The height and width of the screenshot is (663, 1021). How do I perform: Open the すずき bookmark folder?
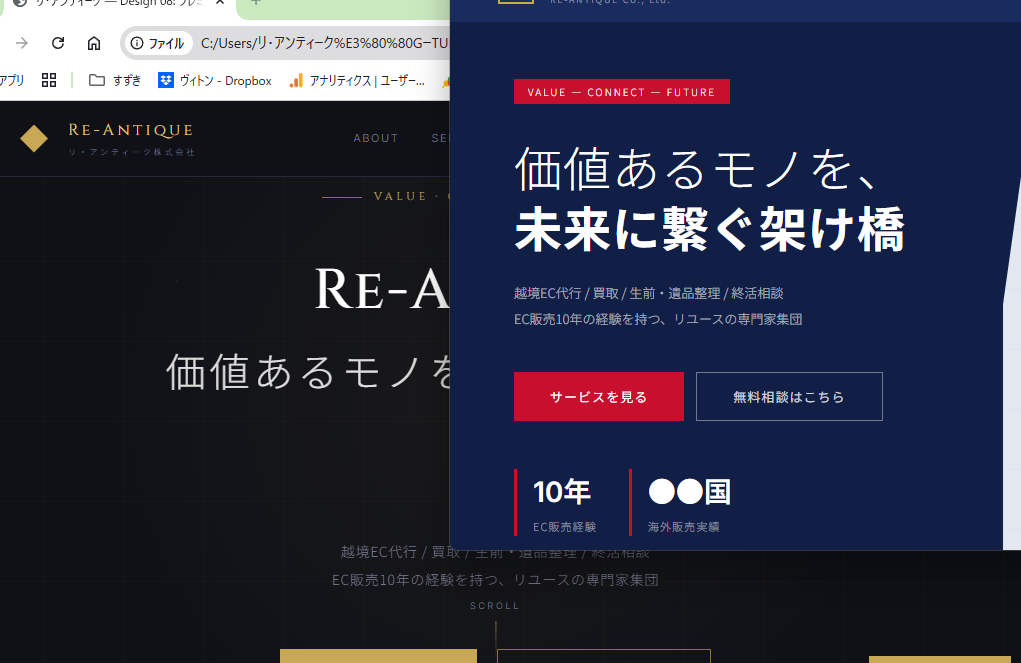(x=115, y=80)
